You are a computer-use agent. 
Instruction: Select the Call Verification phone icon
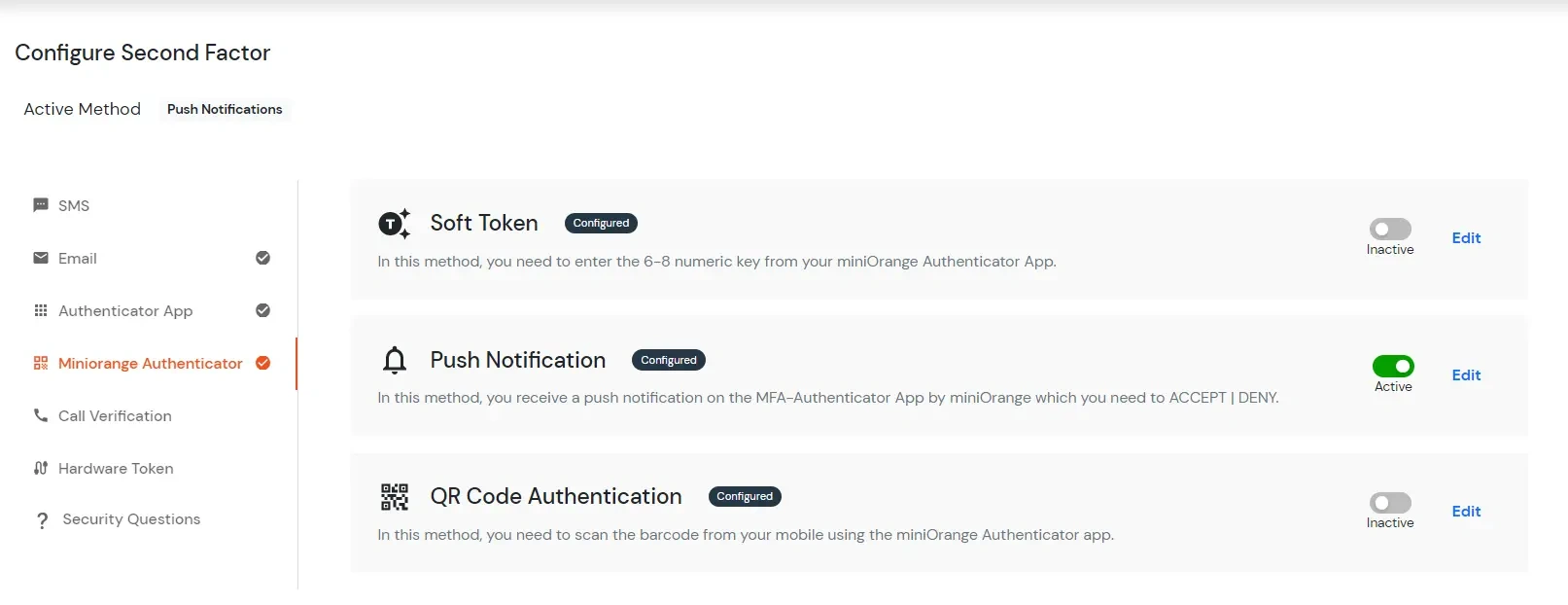point(40,415)
